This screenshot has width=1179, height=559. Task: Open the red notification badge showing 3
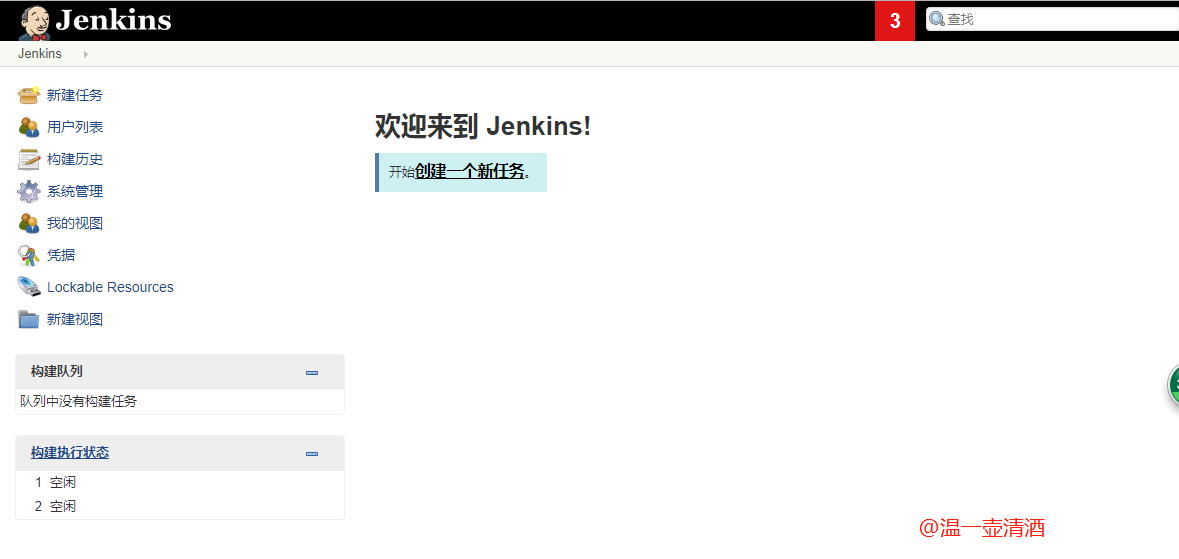tap(895, 21)
